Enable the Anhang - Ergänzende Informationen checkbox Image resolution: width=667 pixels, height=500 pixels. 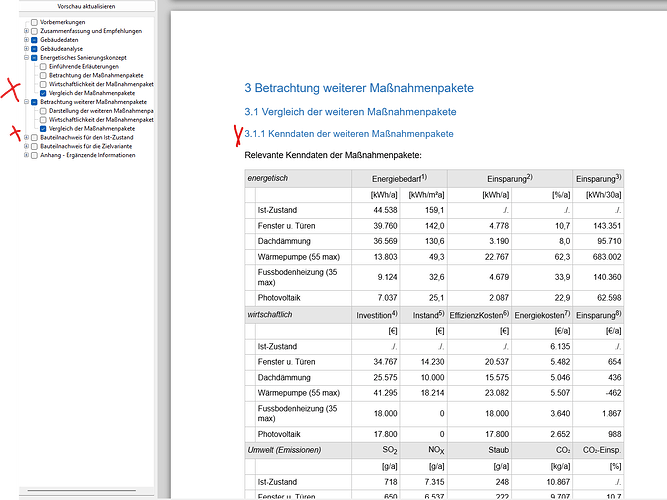click(x=34, y=156)
